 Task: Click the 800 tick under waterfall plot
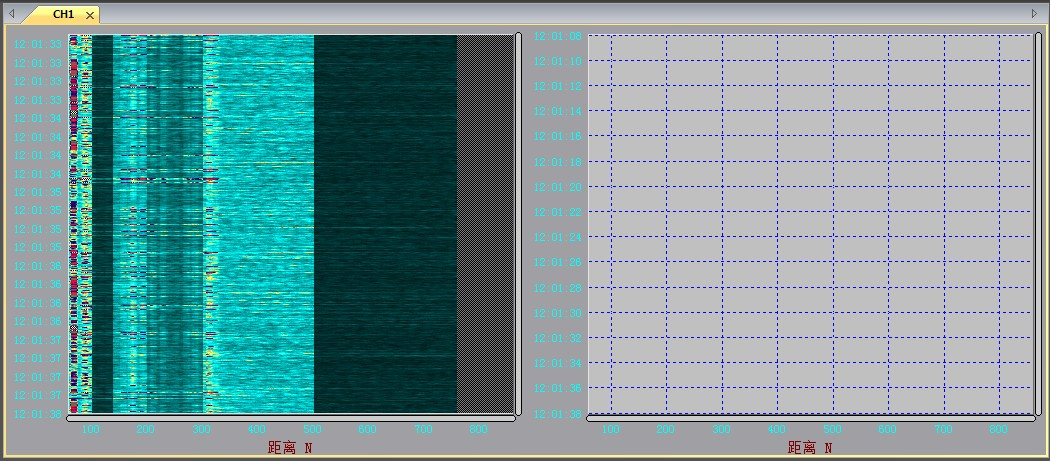click(x=478, y=430)
